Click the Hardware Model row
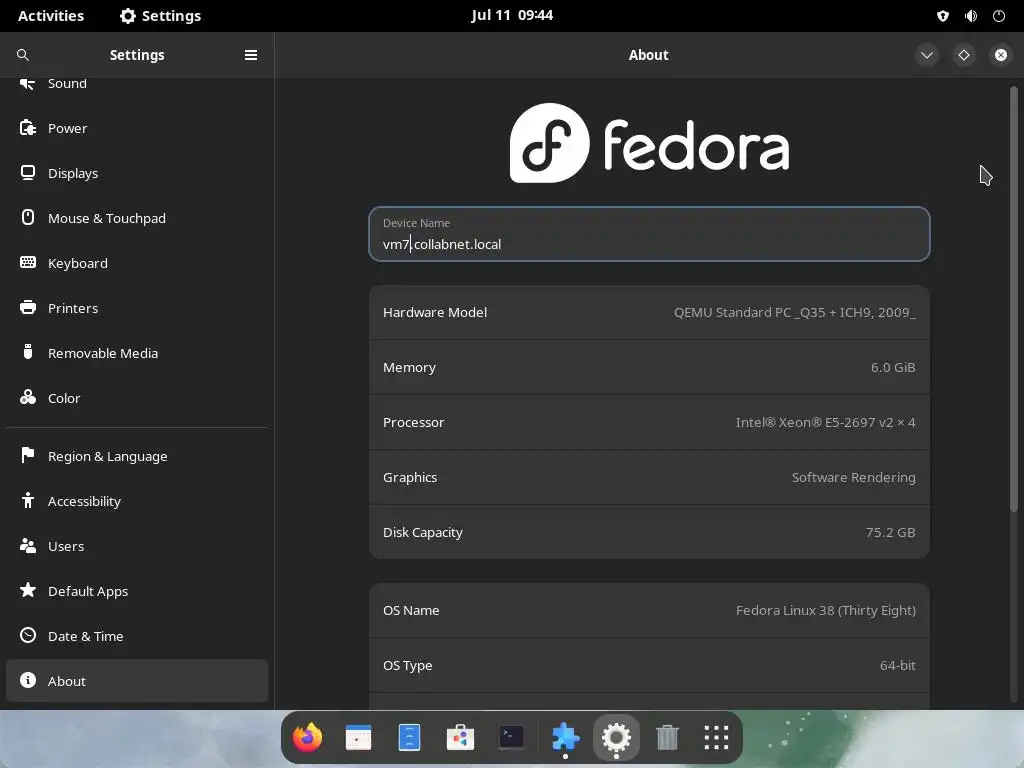The width and height of the screenshot is (1024, 768). (649, 312)
